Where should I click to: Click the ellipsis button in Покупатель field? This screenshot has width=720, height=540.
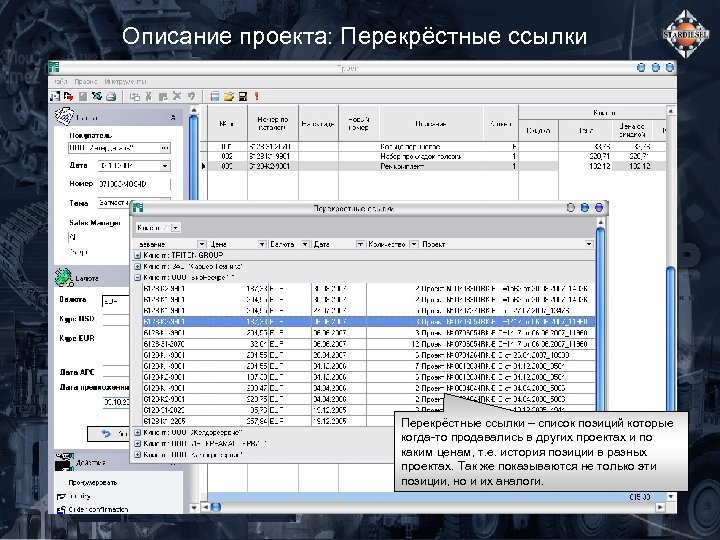(x=165, y=148)
